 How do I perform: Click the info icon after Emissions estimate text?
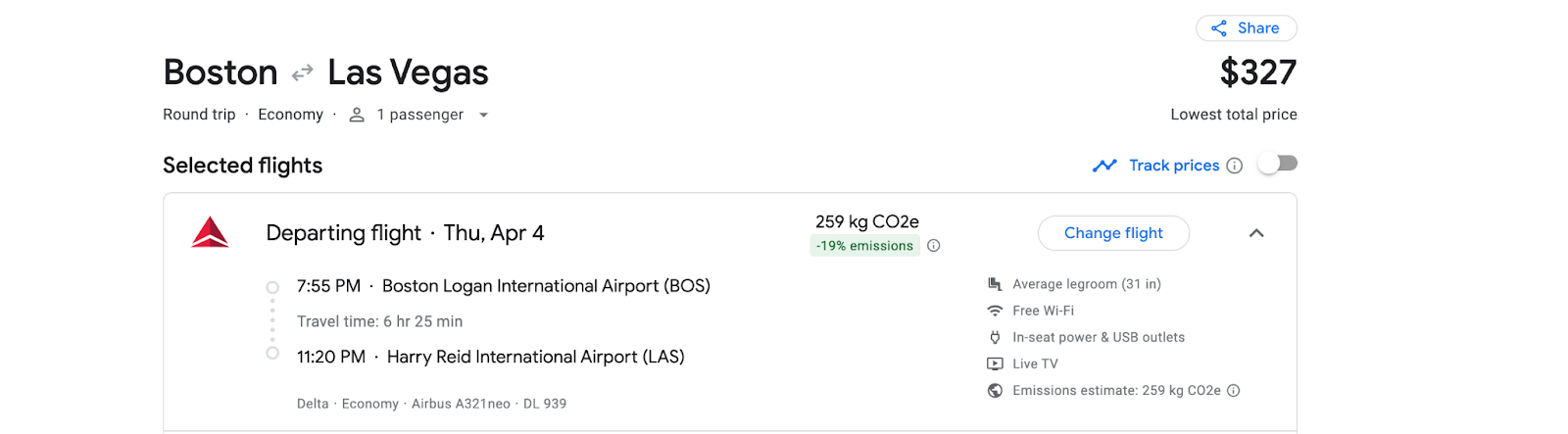click(1234, 390)
